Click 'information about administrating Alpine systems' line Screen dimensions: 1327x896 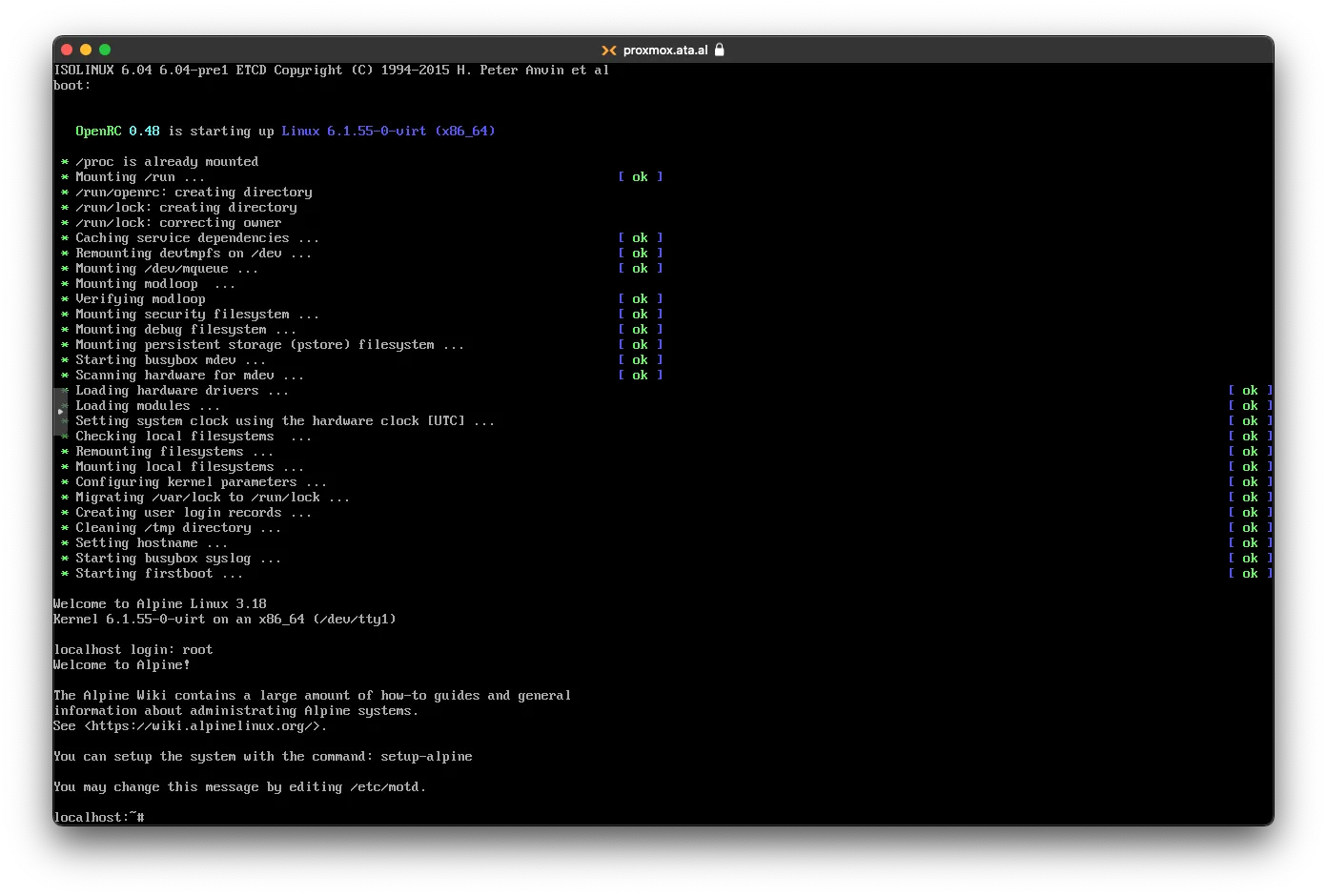pyautogui.click(x=236, y=711)
